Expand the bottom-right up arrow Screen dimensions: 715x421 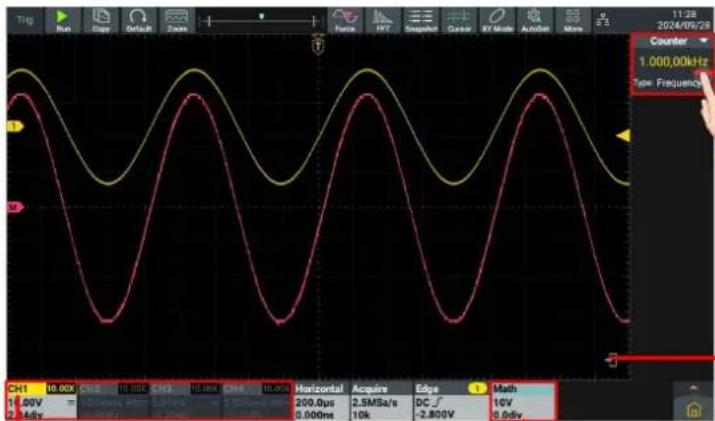[x=694, y=388]
